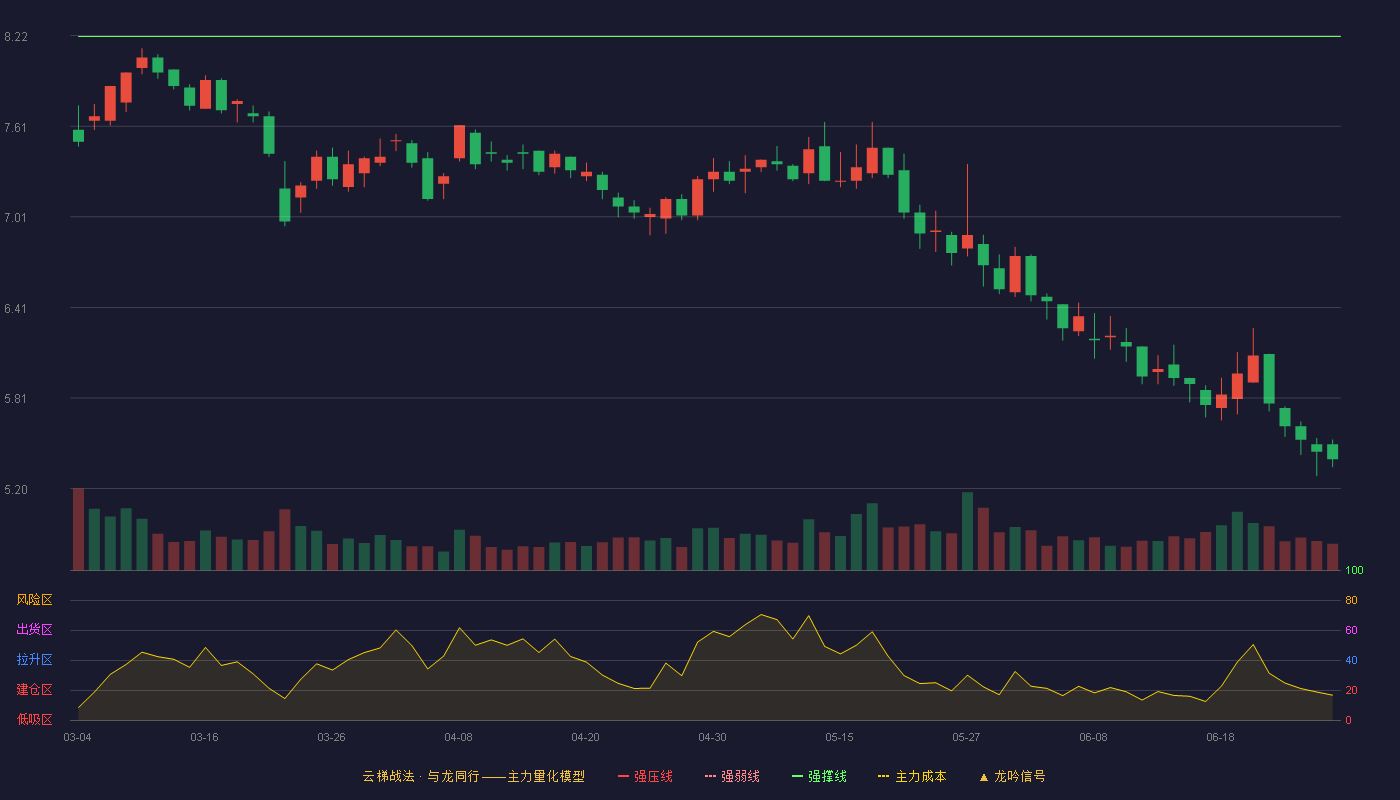Click the 5.81 price axis label
The image size is (1400, 800).
[x=16, y=399]
